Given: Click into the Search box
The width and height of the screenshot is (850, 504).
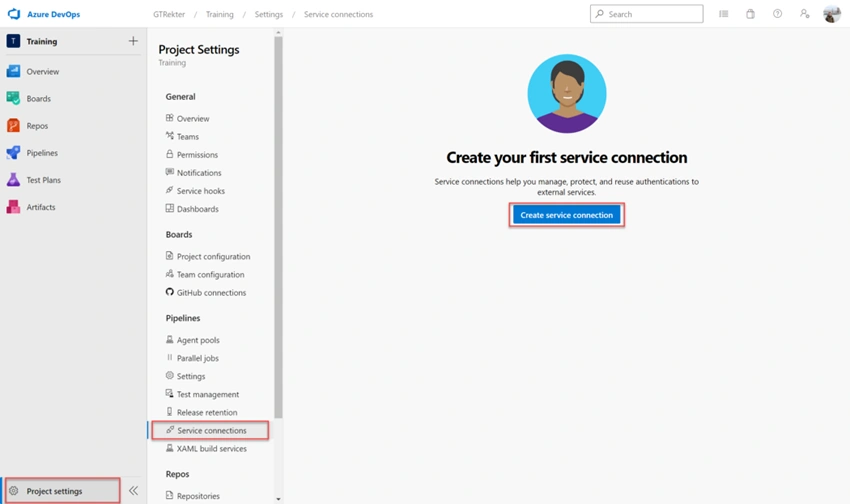Looking at the screenshot, I should pos(647,14).
